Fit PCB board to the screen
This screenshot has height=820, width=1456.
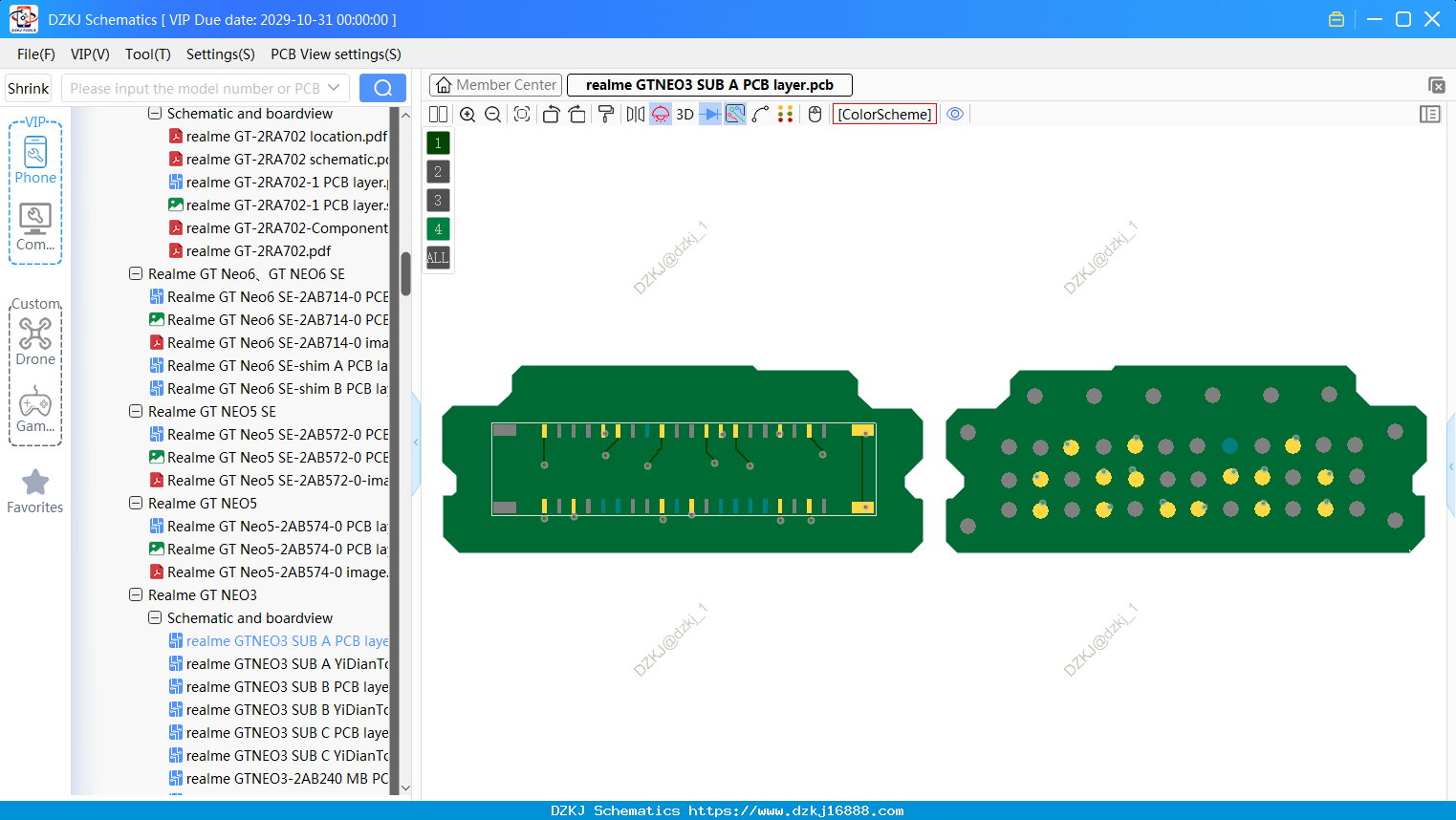[x=522, y=115]
